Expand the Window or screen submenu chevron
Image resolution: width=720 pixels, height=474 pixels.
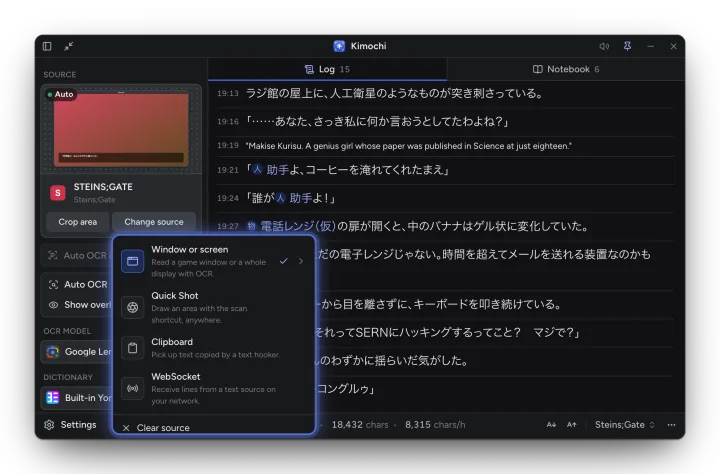301,261
